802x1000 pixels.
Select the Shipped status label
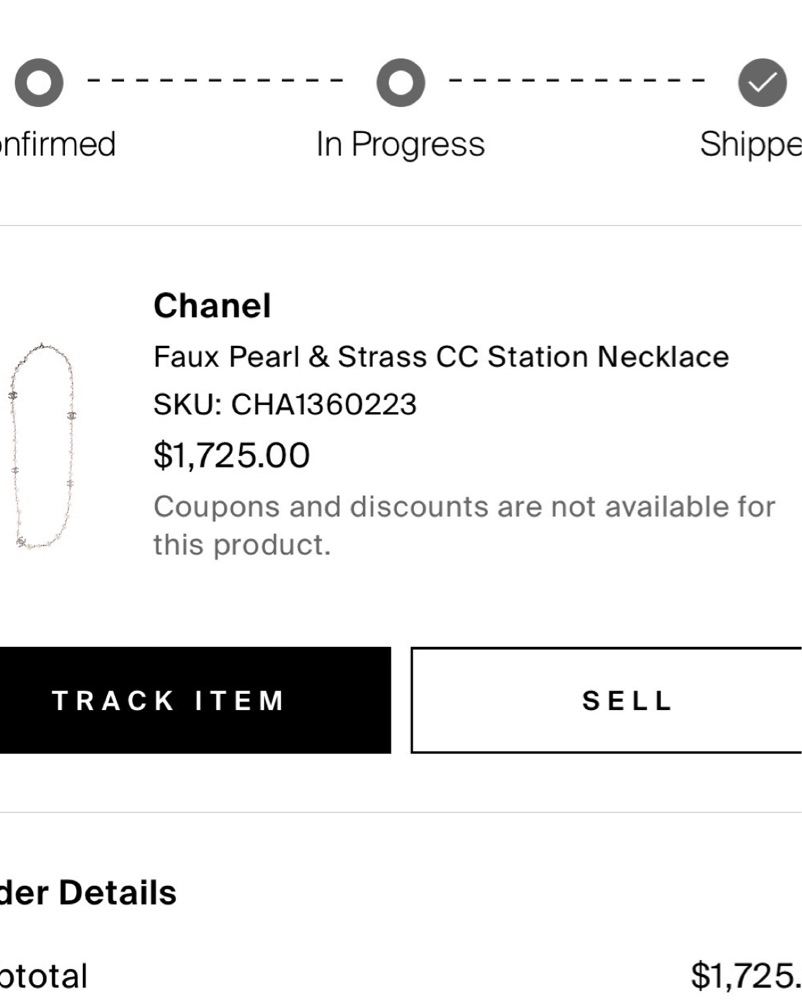750,144
